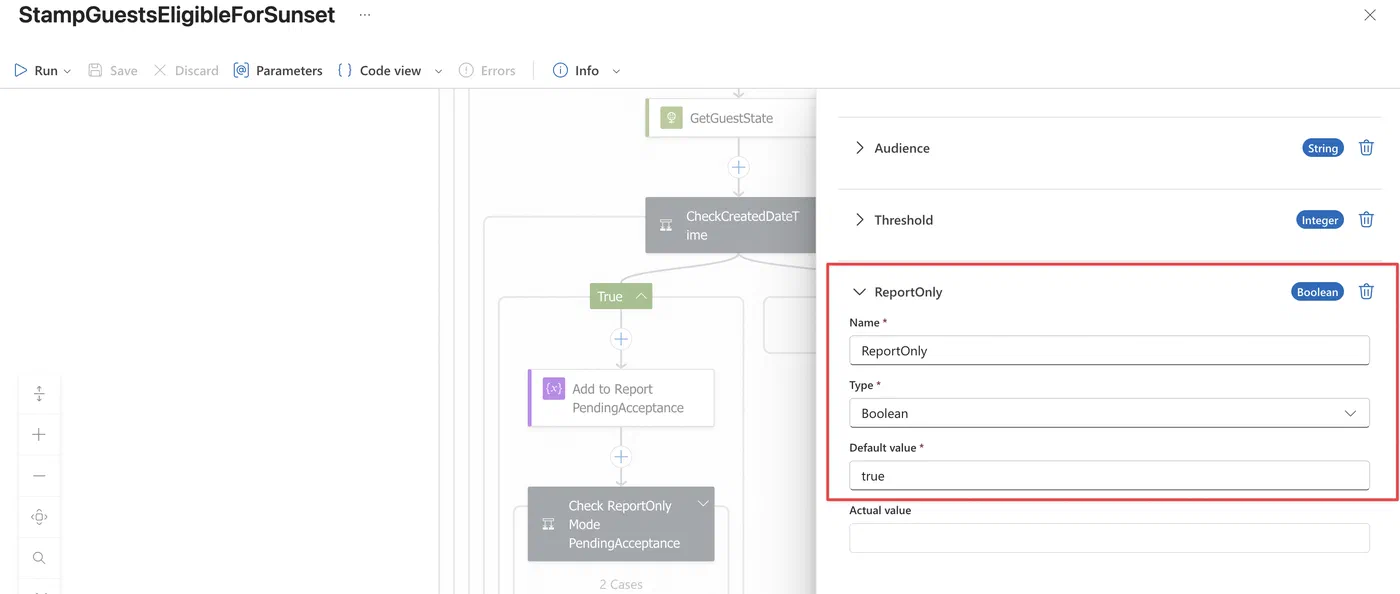Select the Check ReportOnly Mode PendingAcceptance node
Image resolution: width=1400 pixels, height=594 pixels.
[x=621, y=524]
